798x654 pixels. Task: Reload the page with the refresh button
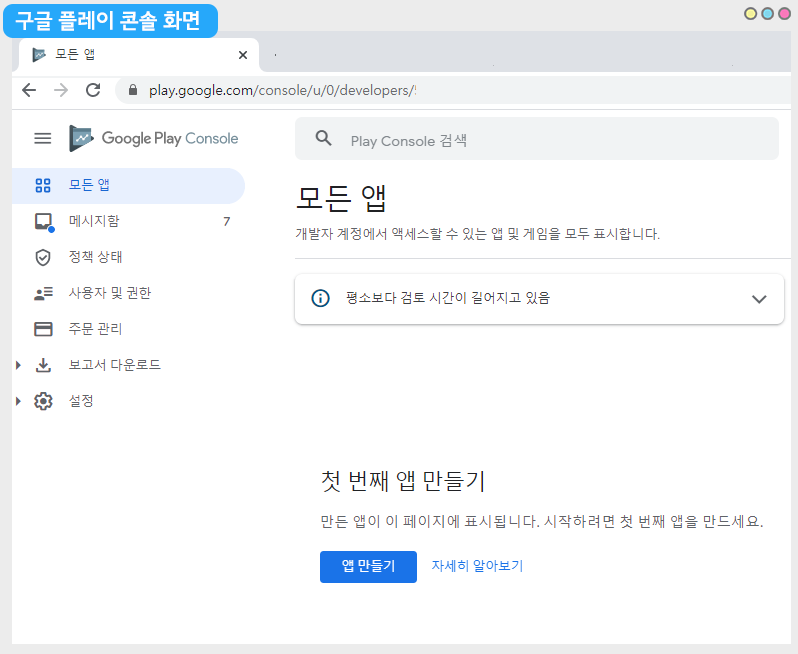point(93,90)
